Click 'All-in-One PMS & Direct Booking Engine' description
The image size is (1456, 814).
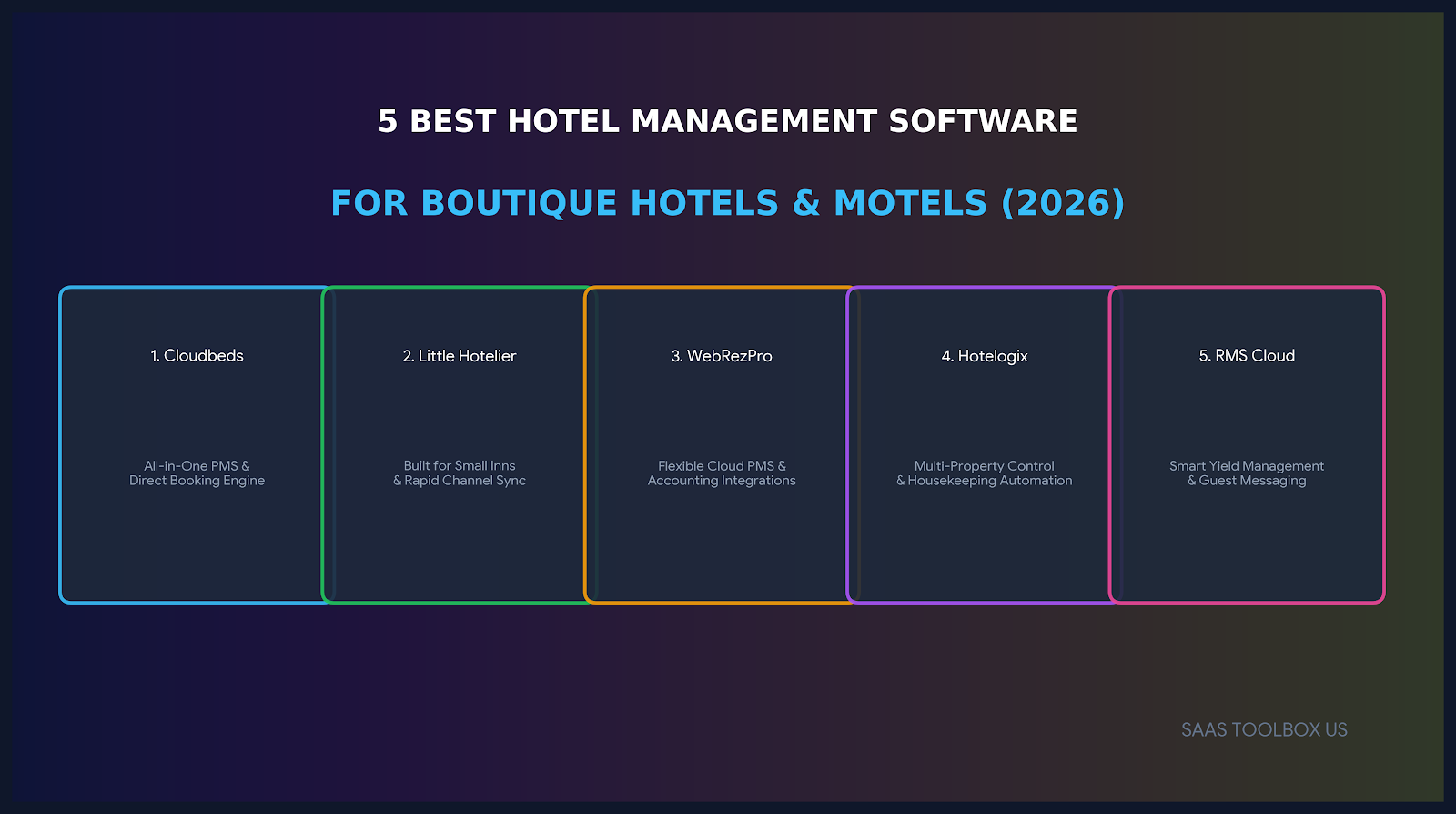pos(197,473)
